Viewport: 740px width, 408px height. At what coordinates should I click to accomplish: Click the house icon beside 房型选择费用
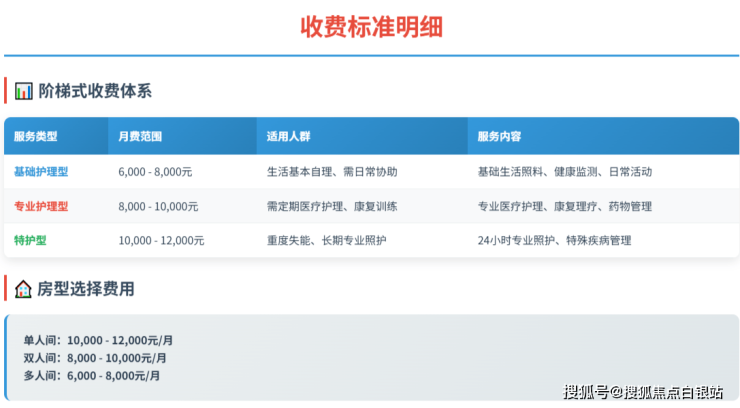(x=24, y=289)
